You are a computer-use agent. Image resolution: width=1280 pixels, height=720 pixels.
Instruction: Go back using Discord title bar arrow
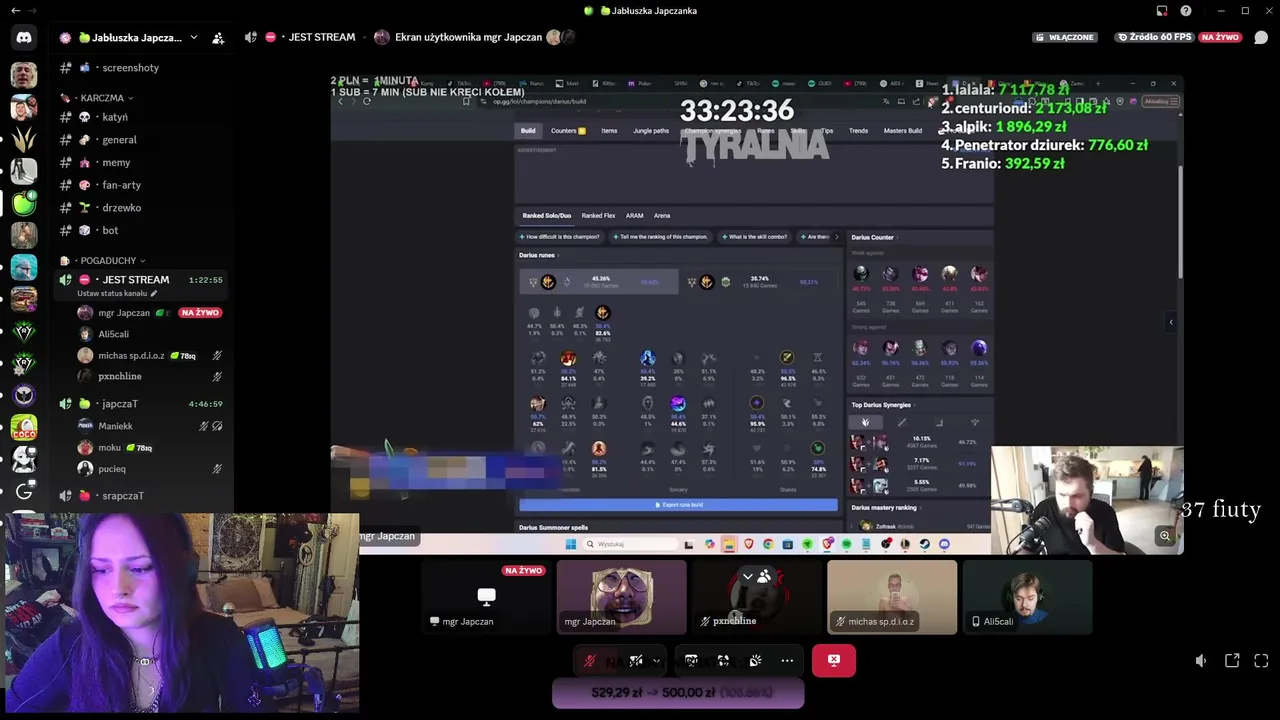click(15, 11)
